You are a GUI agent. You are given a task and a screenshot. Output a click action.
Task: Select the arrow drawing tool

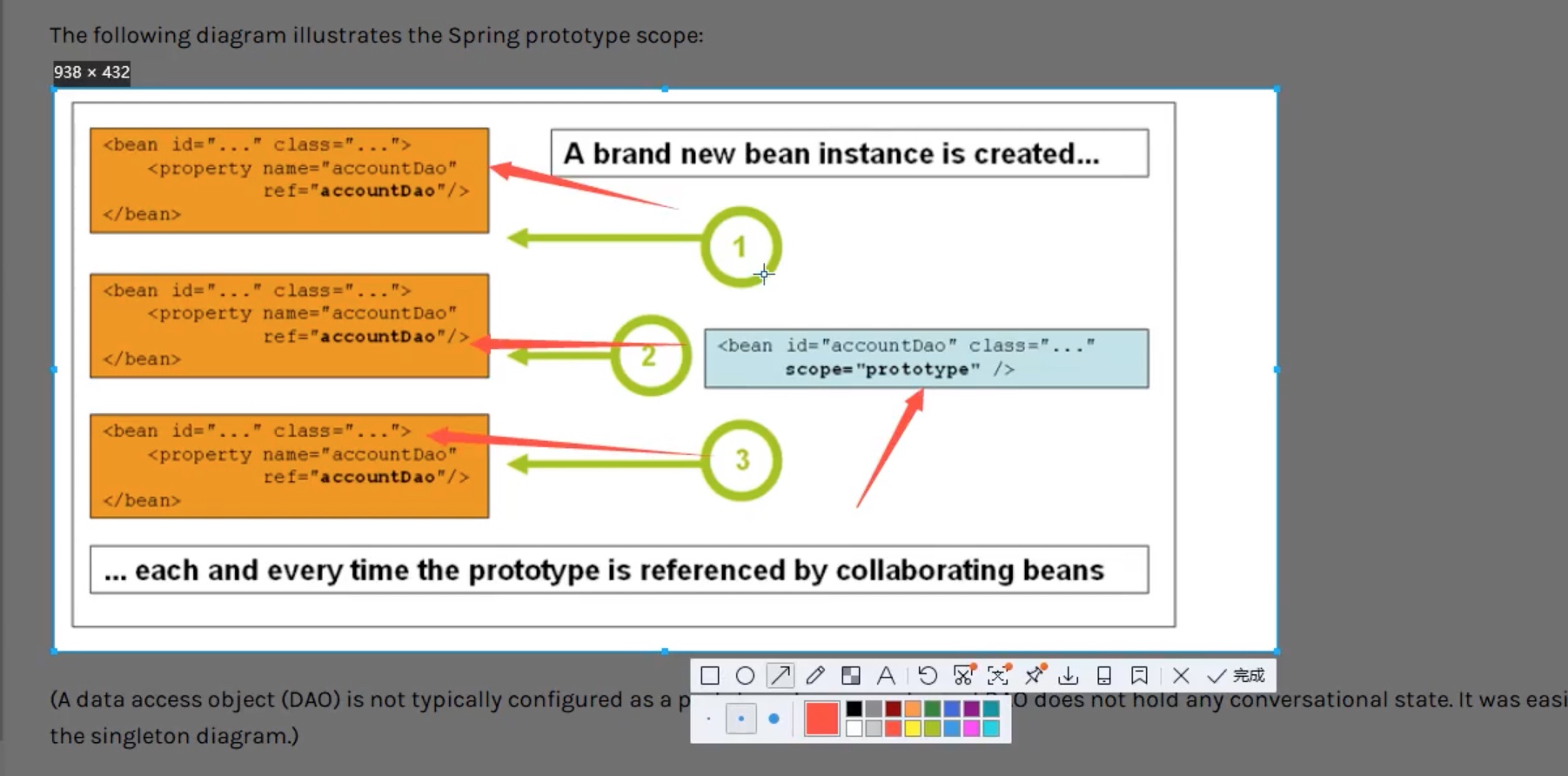tap(780, 676)
